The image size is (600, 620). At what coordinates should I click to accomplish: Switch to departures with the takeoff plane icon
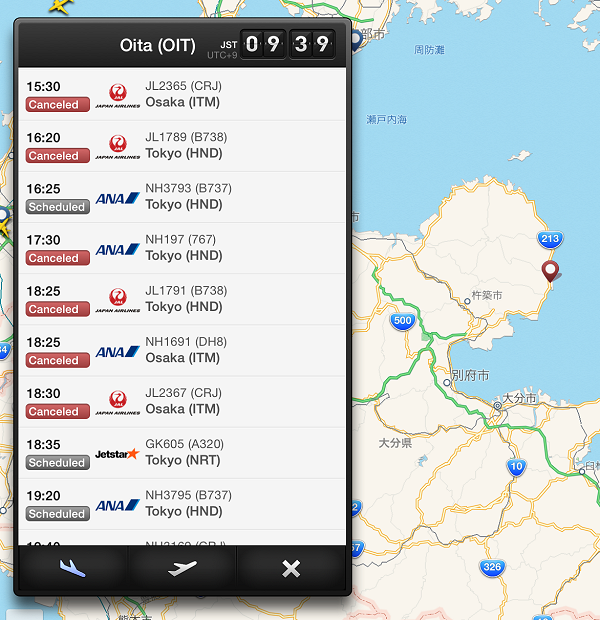tap(182, 568)
